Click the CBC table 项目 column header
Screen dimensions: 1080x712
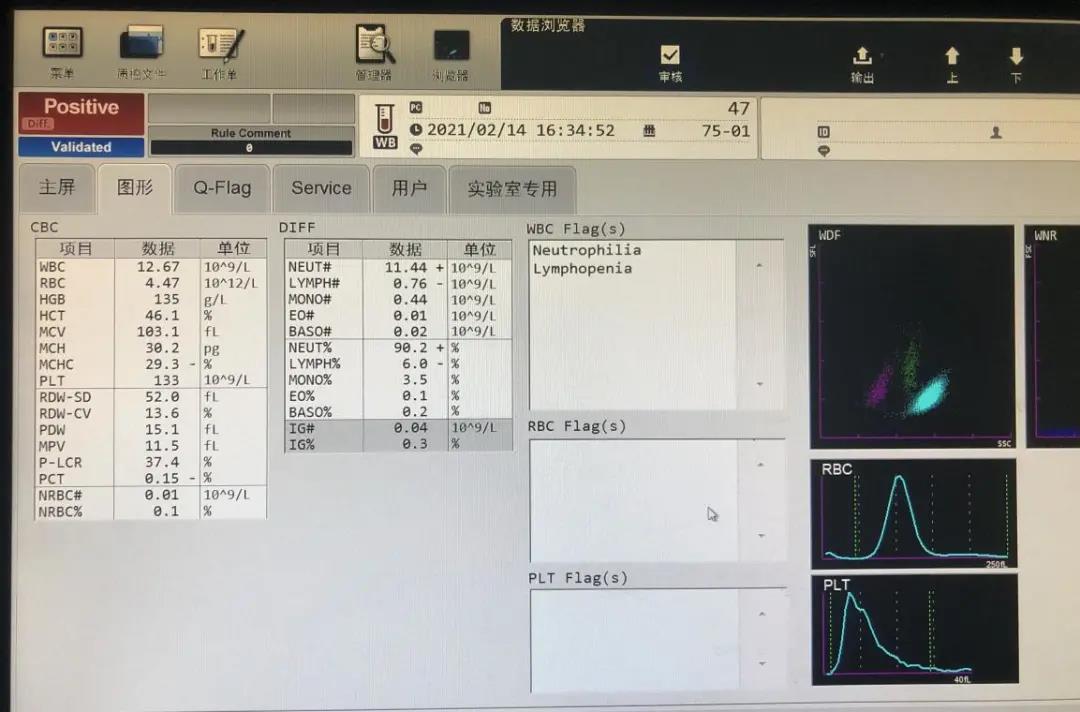point(75,249)
